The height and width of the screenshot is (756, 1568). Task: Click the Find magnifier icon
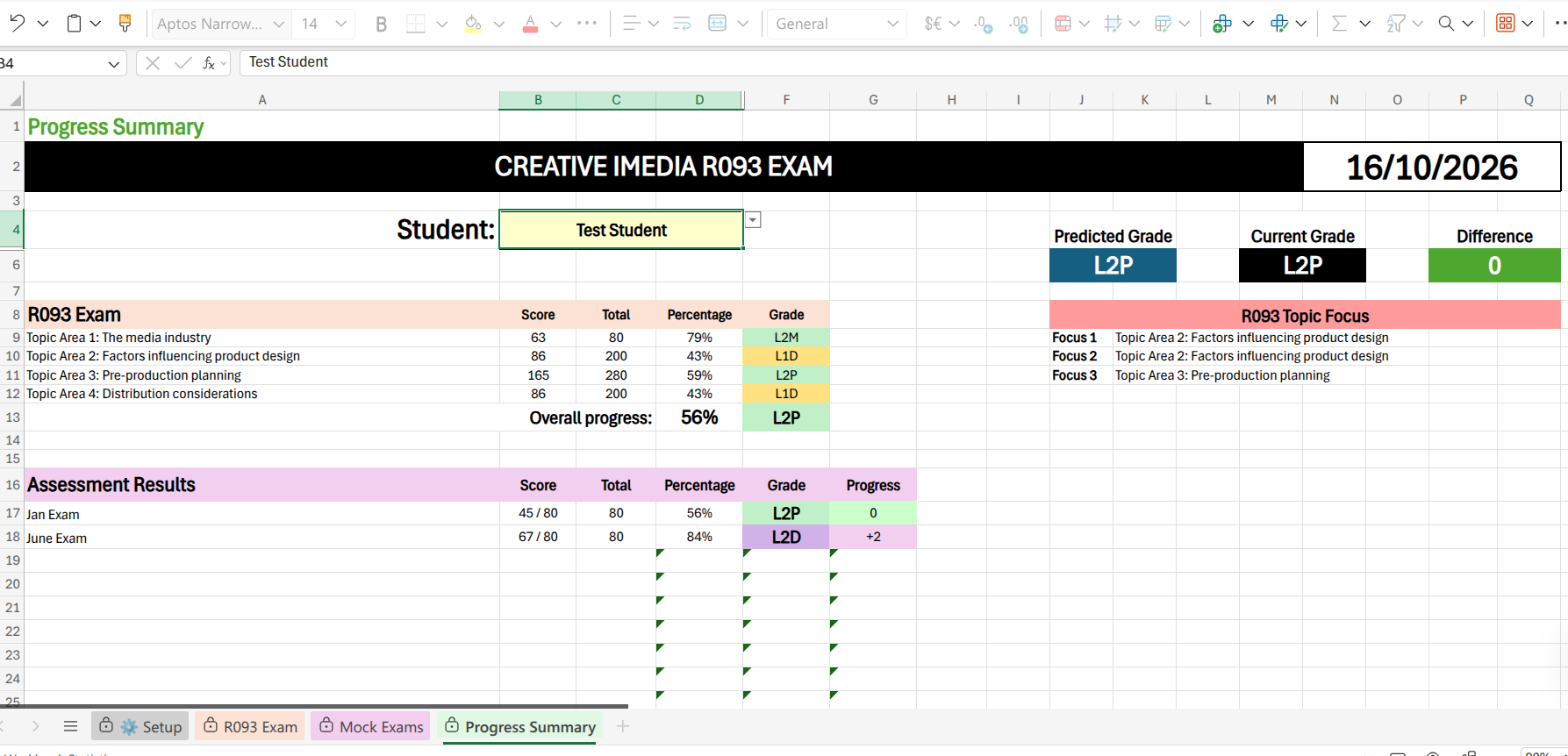coord(1446,24)
